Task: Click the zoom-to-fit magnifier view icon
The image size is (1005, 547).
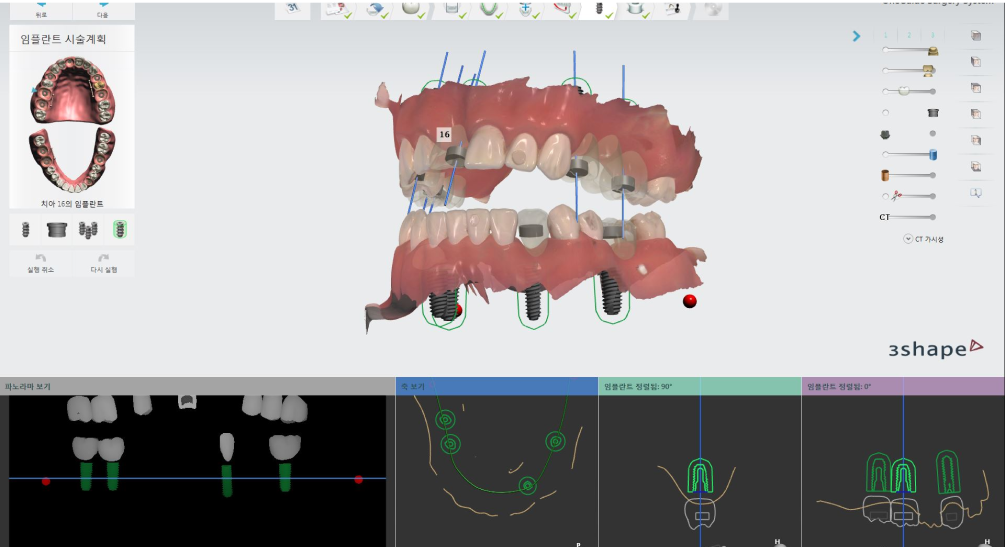Action: (x=975, y=192)
